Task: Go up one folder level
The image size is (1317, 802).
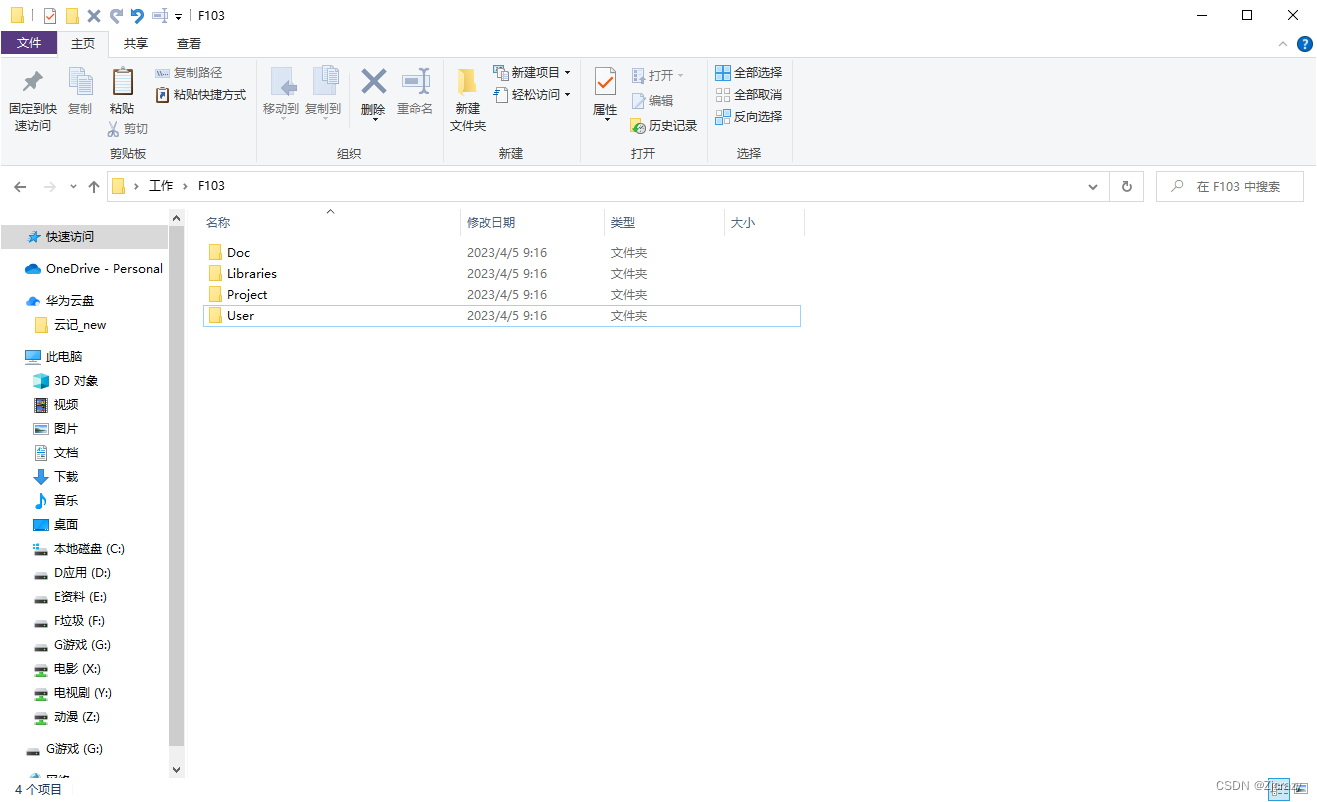Action: pyautogui.click(x=94, y=187)
